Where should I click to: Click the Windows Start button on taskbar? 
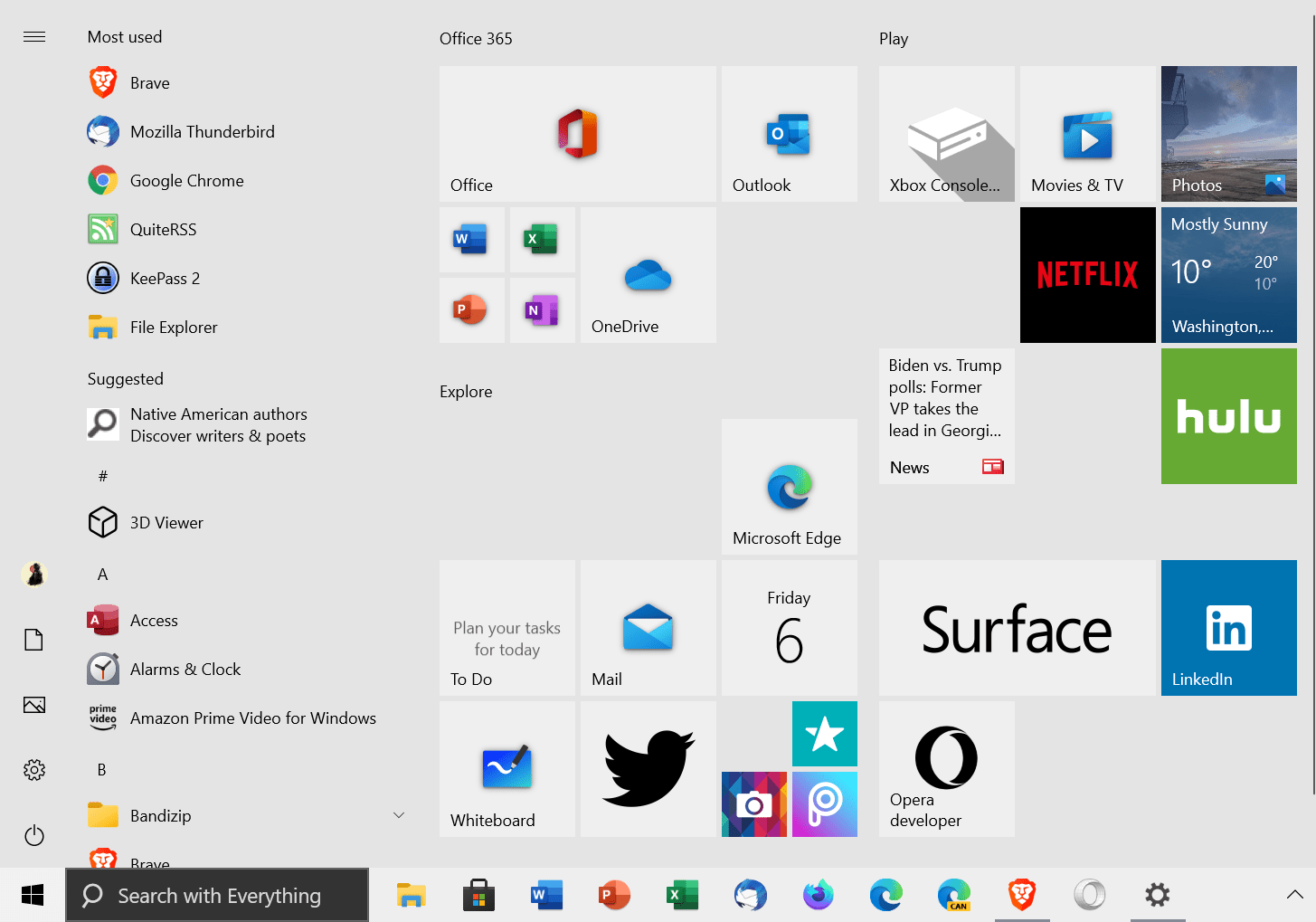coord(33,896)
